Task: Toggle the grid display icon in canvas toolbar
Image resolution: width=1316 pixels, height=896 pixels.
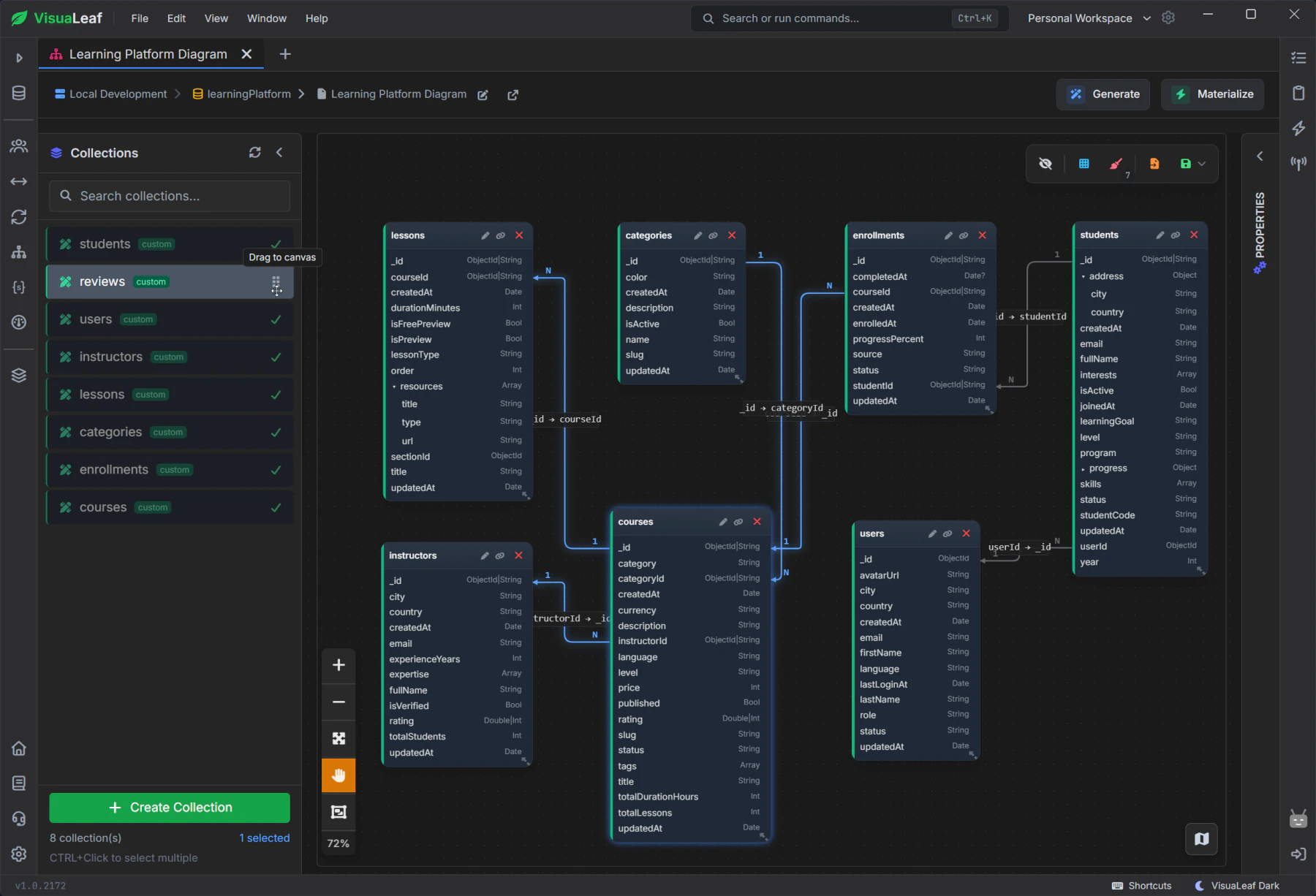Action: click(x=1084, y=164)
